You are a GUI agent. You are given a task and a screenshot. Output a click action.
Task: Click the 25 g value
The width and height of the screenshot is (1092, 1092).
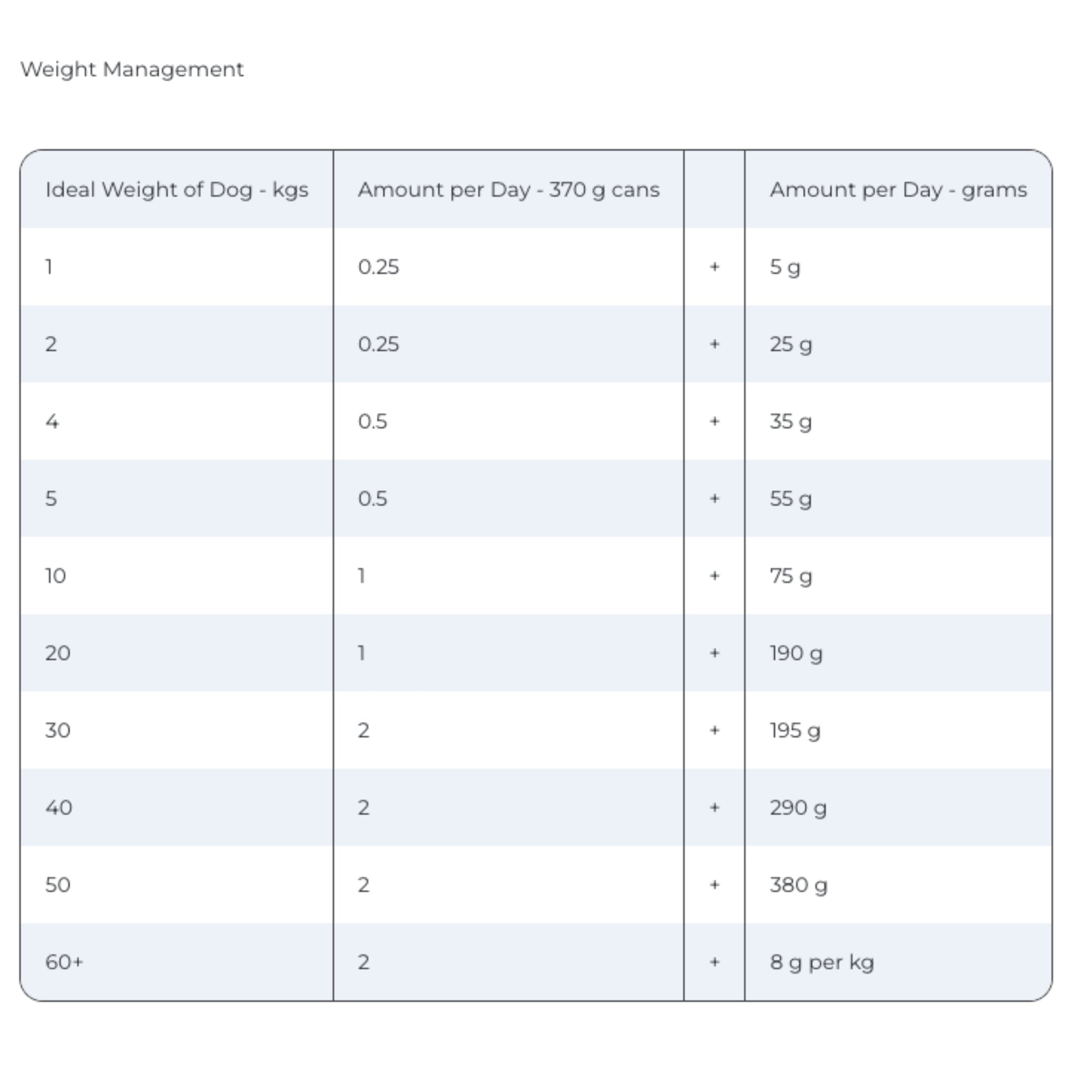[790, 344]
